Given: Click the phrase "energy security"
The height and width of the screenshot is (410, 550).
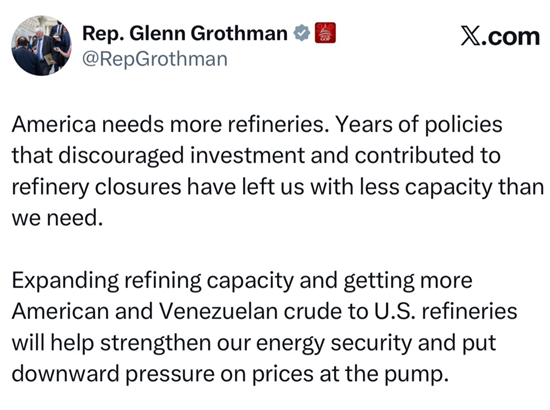Looking at the screenshot, I should pos(334,343).
